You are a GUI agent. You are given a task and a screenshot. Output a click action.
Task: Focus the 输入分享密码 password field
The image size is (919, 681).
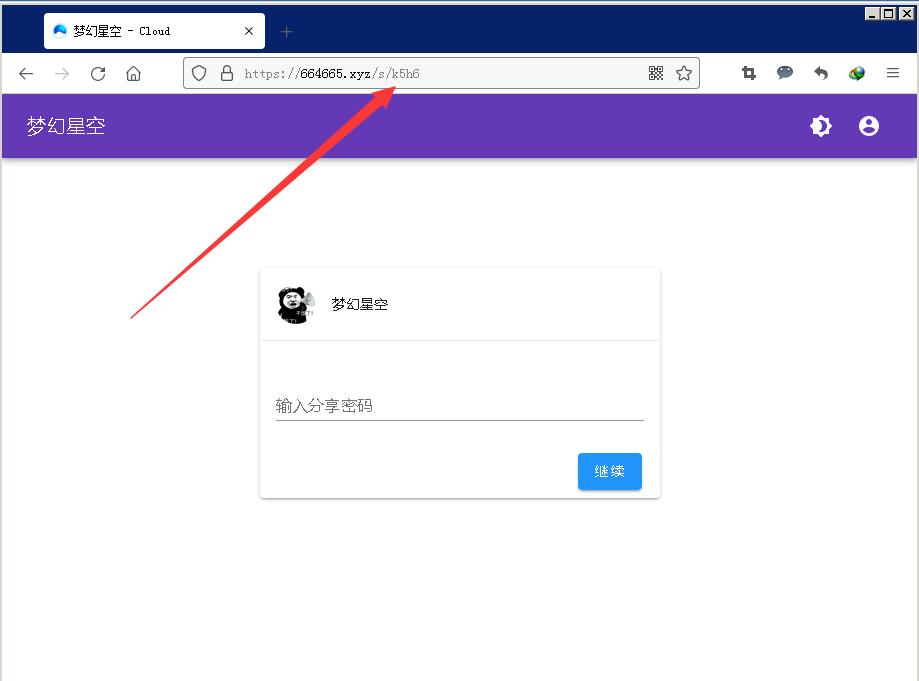tap(459, 406)
